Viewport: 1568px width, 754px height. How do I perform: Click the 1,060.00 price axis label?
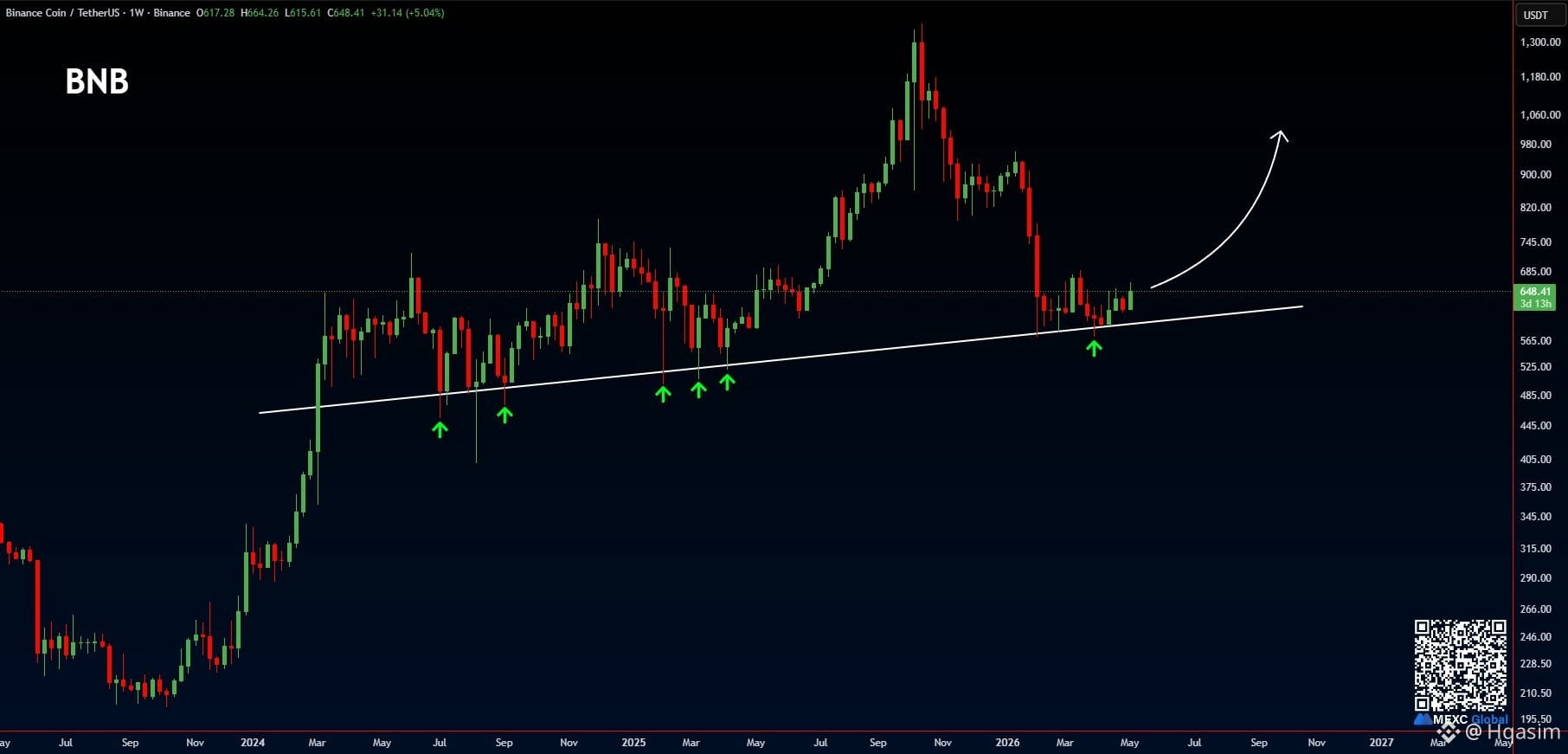tap(1540, 115)
